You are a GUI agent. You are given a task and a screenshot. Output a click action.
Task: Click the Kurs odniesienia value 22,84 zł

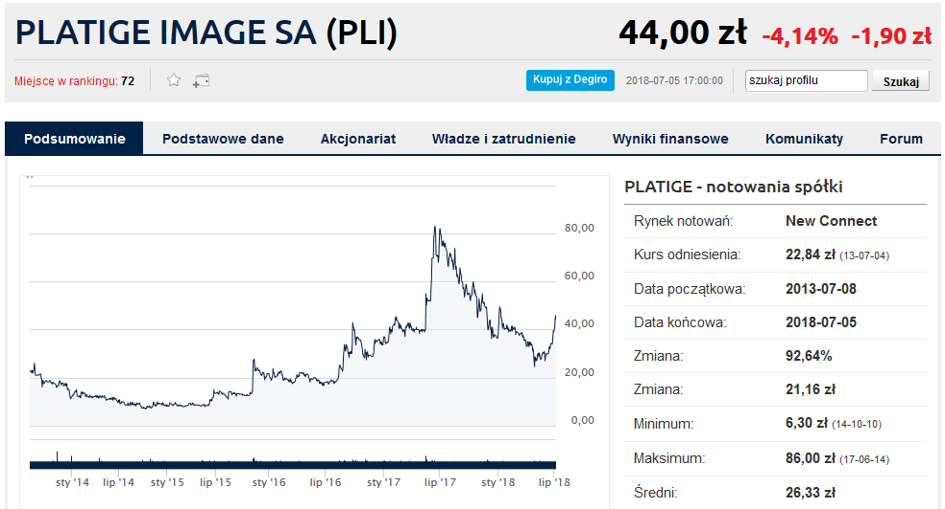tap(810, 255)
